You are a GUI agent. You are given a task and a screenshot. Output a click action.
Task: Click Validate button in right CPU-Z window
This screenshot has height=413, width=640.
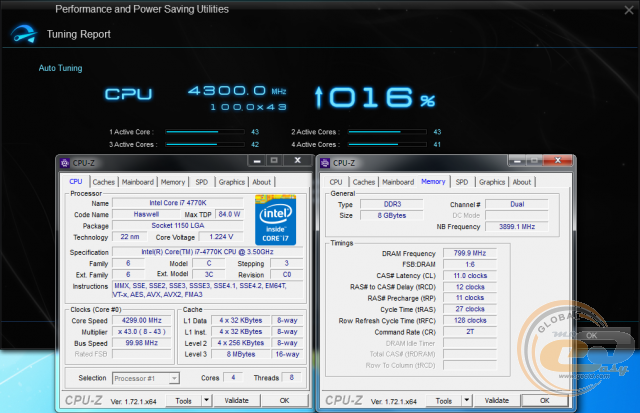click(497, 401)
